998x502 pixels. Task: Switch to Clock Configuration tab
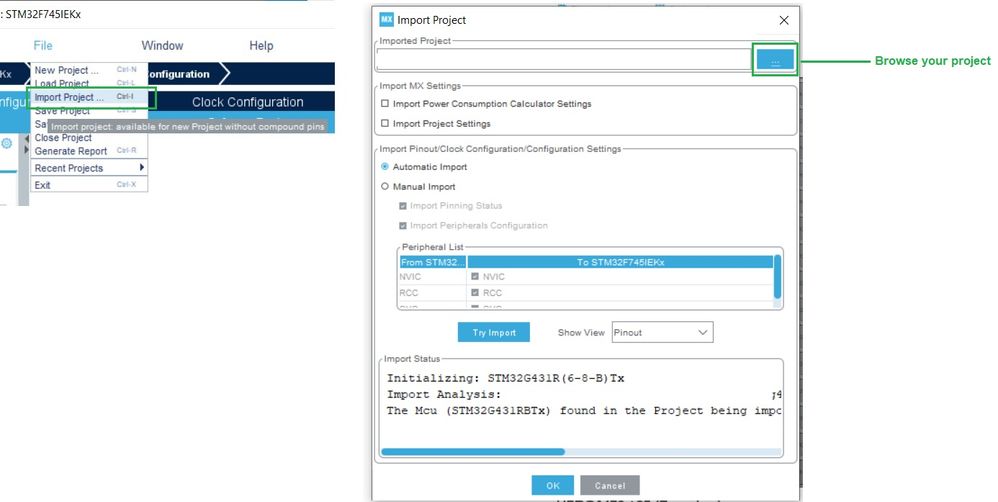point(248,102)
